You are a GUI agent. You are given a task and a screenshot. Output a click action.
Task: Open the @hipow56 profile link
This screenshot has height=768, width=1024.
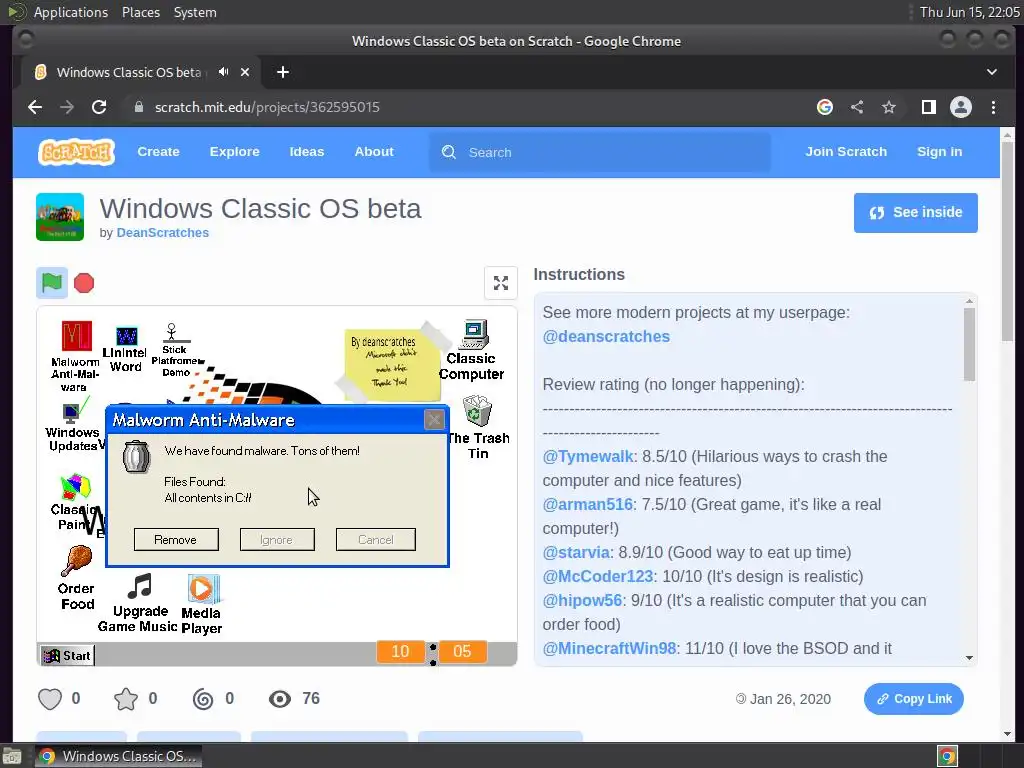pos(582,601)
